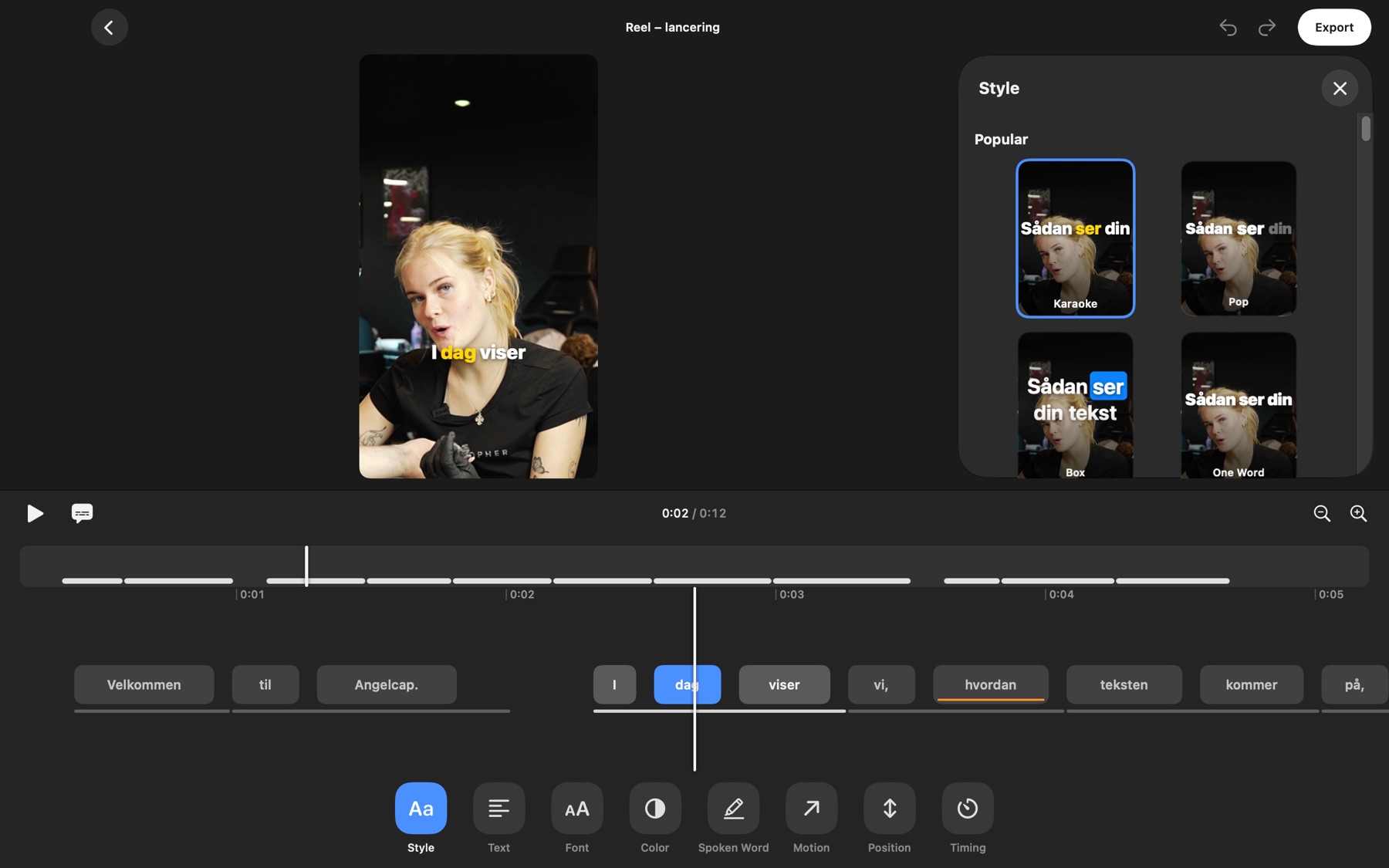Screen dimensions: 1389x868
Task: Choose the One Word caption style
Action: pos(1239,405)
